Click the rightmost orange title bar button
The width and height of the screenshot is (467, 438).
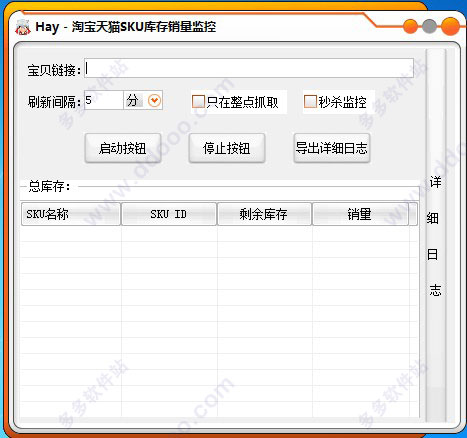click(450, 26)
